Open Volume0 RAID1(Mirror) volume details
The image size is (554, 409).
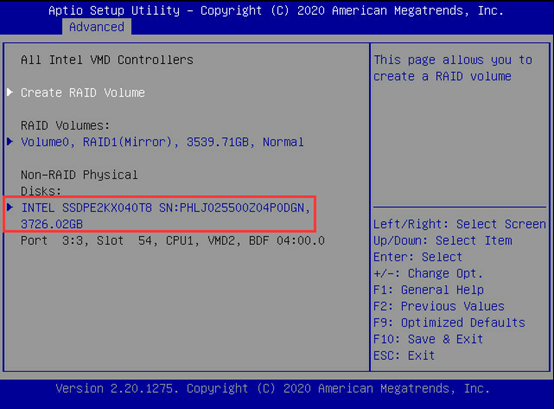point(162,142)
